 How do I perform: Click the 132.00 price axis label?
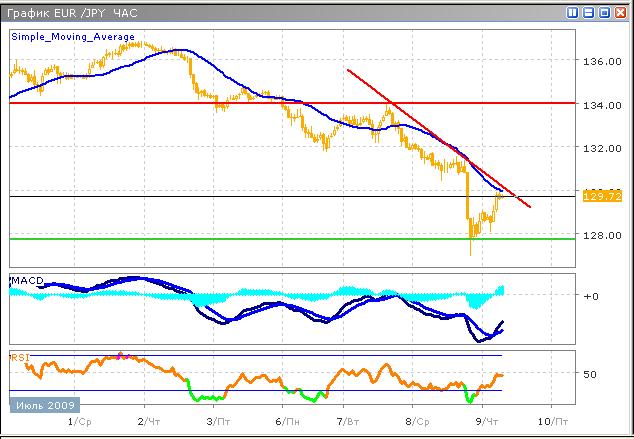[x=601, y=148]
